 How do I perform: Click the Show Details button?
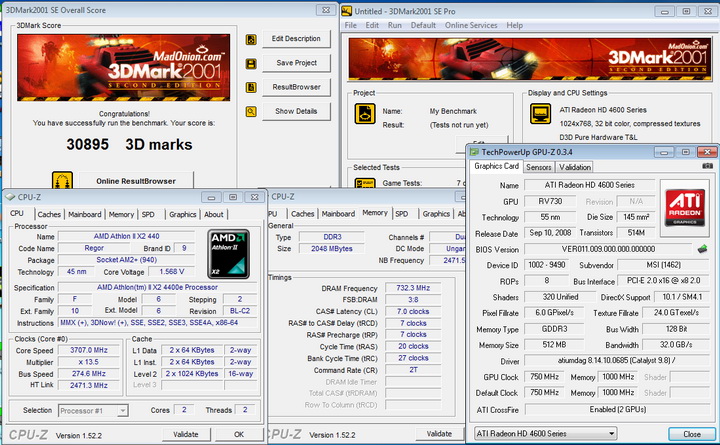[x=296, y=111]
